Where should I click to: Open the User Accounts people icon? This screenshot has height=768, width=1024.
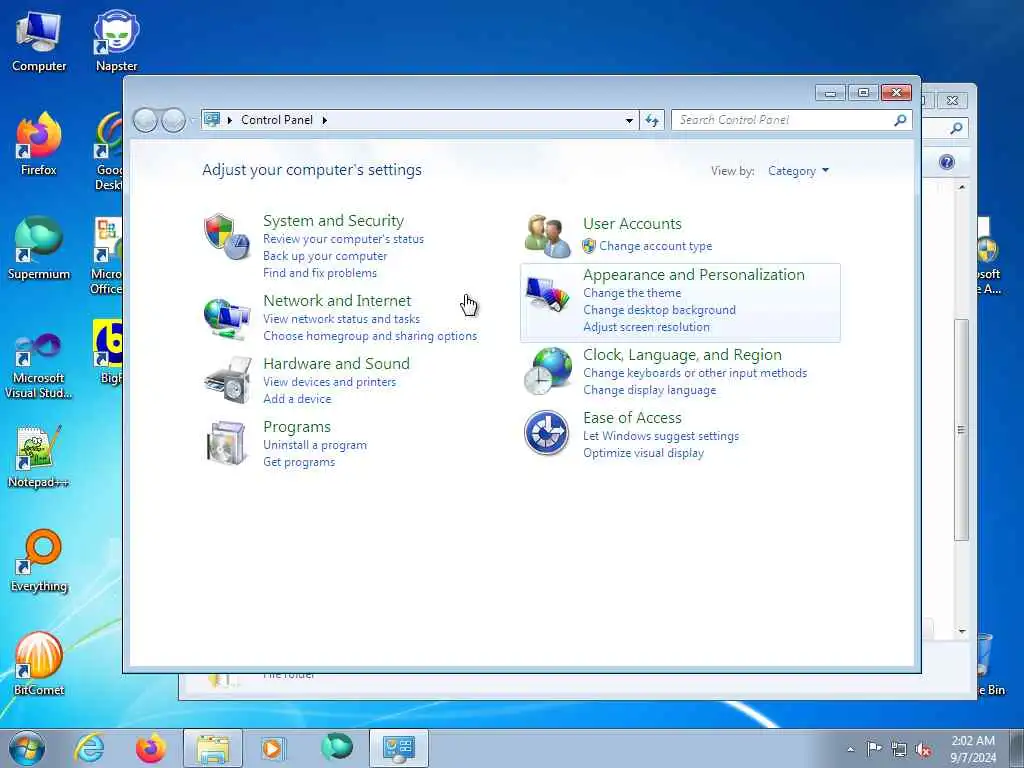coord(547,236)
